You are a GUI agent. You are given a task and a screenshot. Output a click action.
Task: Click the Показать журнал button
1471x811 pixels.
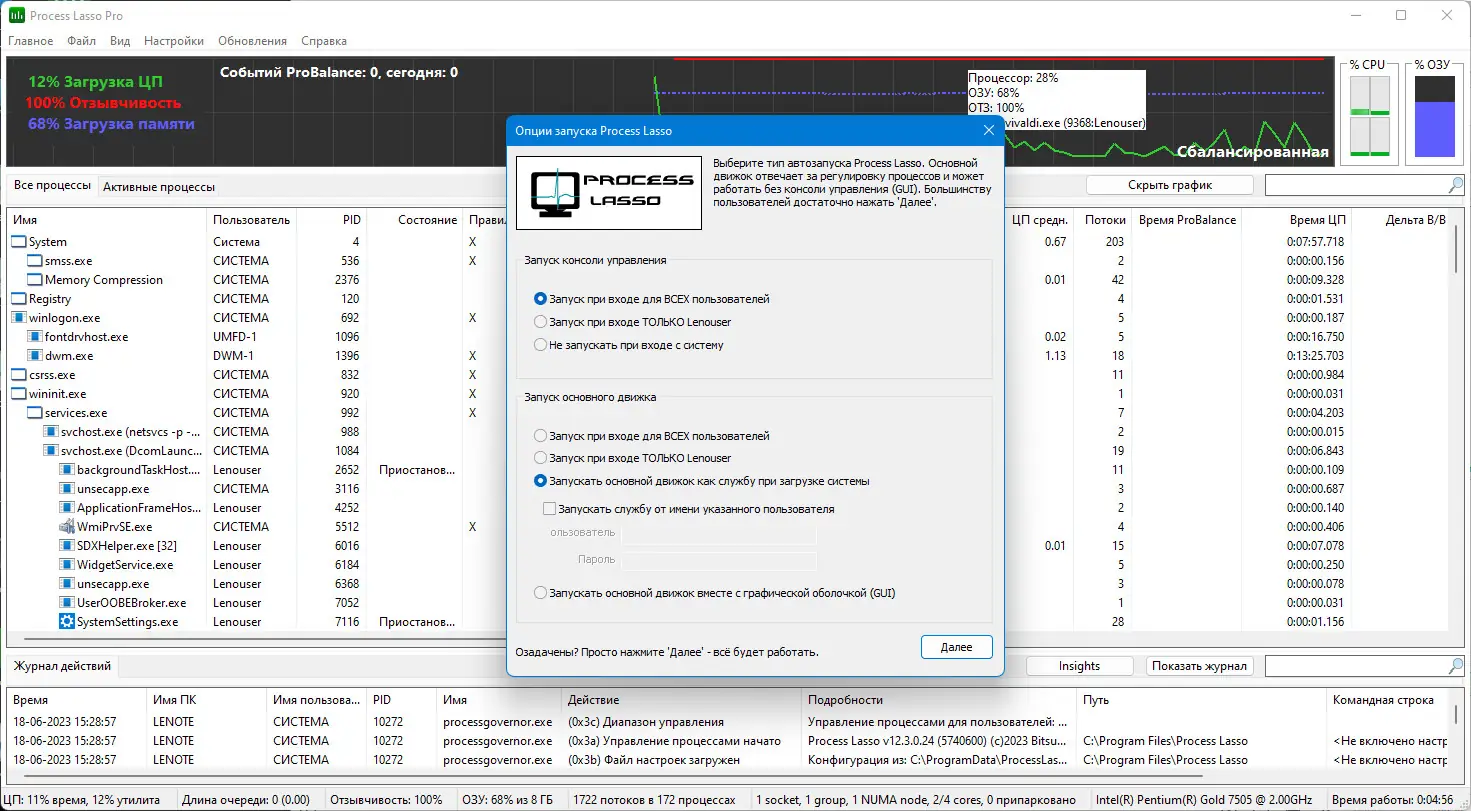click(1199, 666)
